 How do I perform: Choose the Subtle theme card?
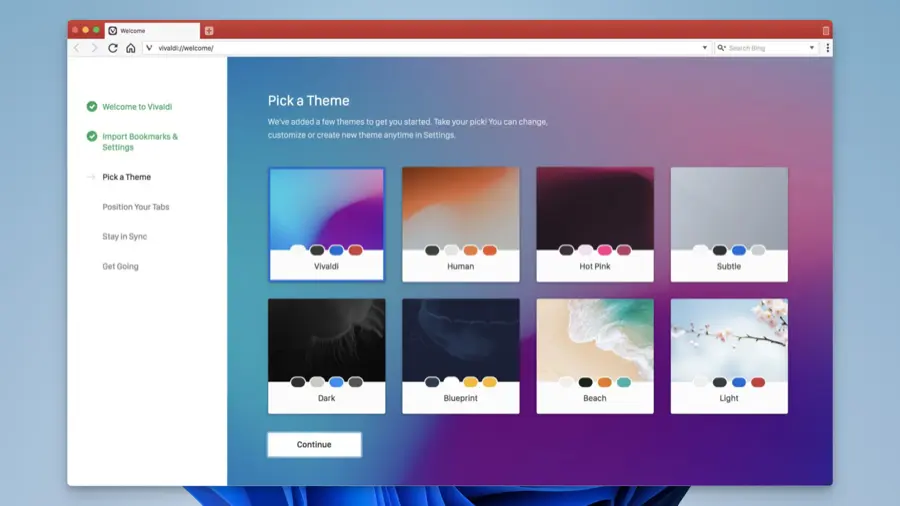730,224
